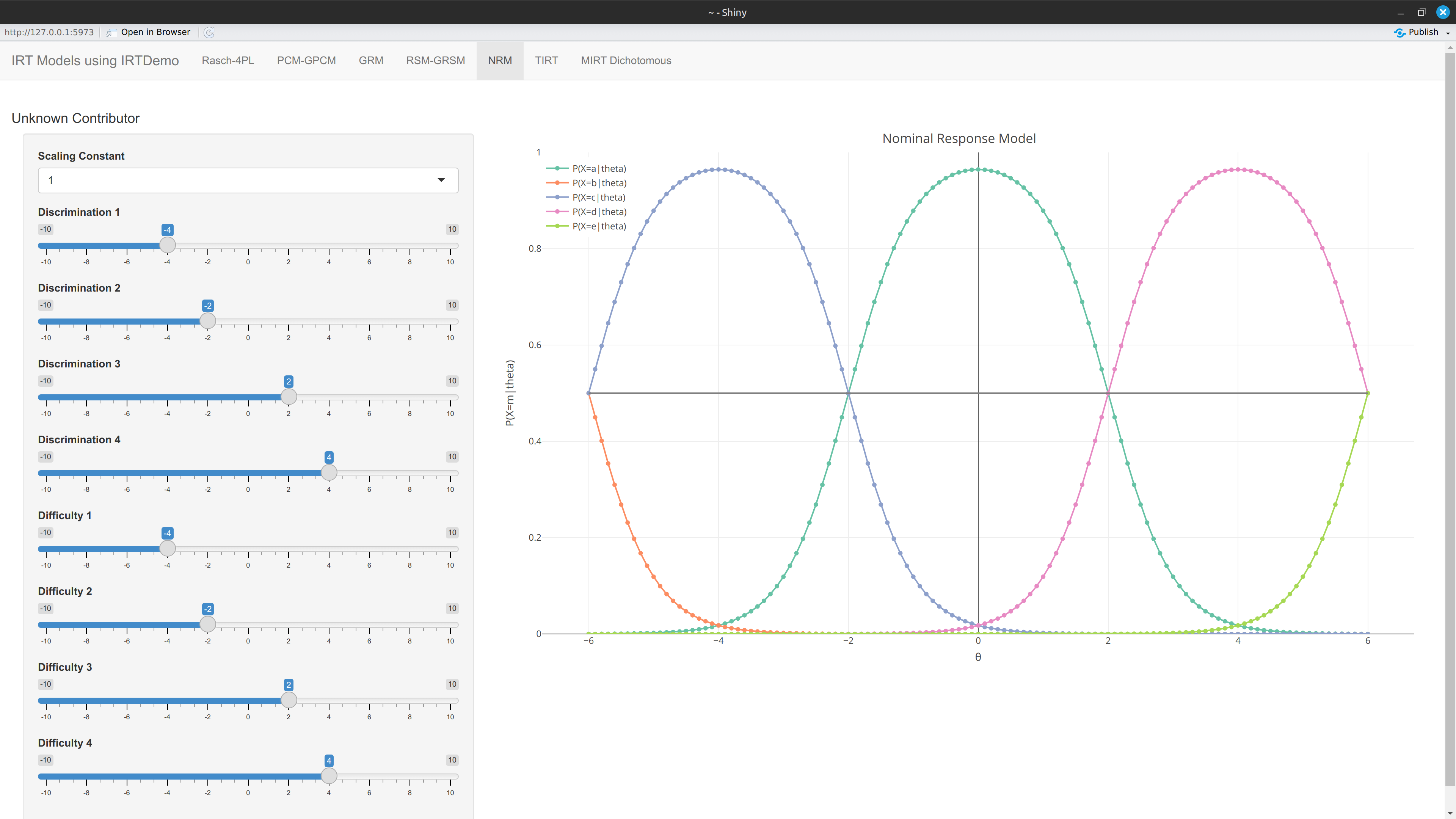Click the theta x-axis label

pos(978,657)
